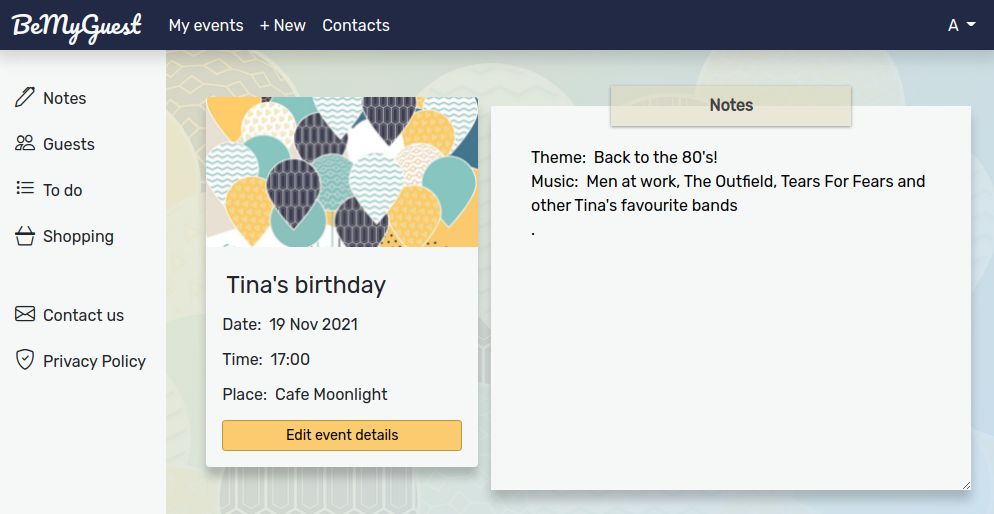Click the Place: Cafe Moonlight text
Image resolution: width=994 pixels, height=514 pixels.
coord(305,394)
